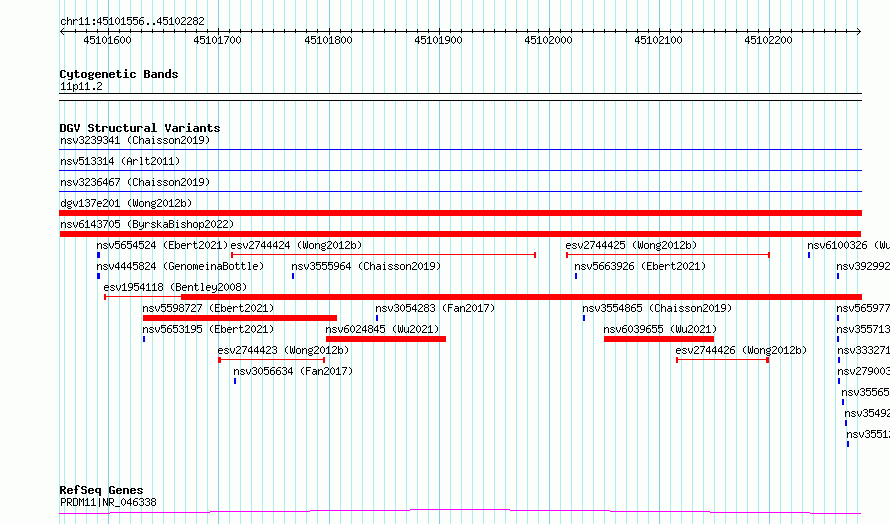Select the red bar under dgv137e201
The width and height of the screenshot is (890, 524).
pos(460,213)
